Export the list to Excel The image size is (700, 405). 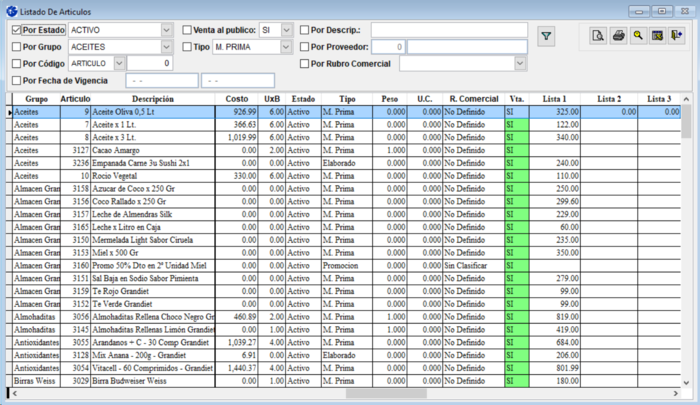click(x=657, y=35)
